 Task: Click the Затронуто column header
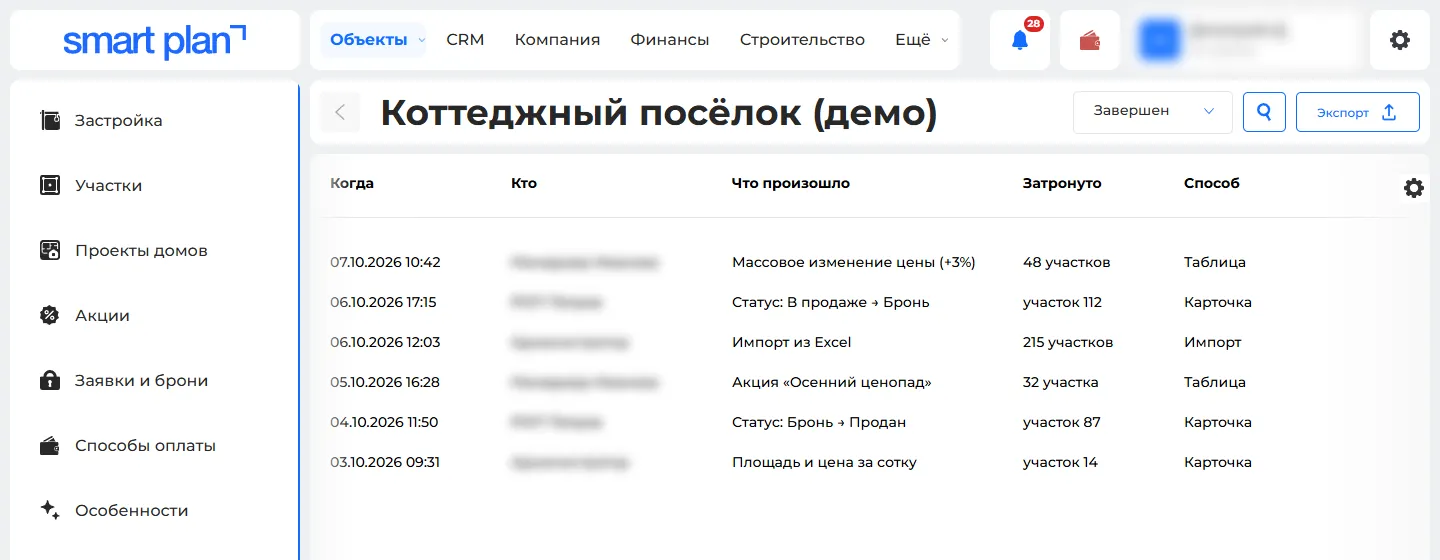1062,184
